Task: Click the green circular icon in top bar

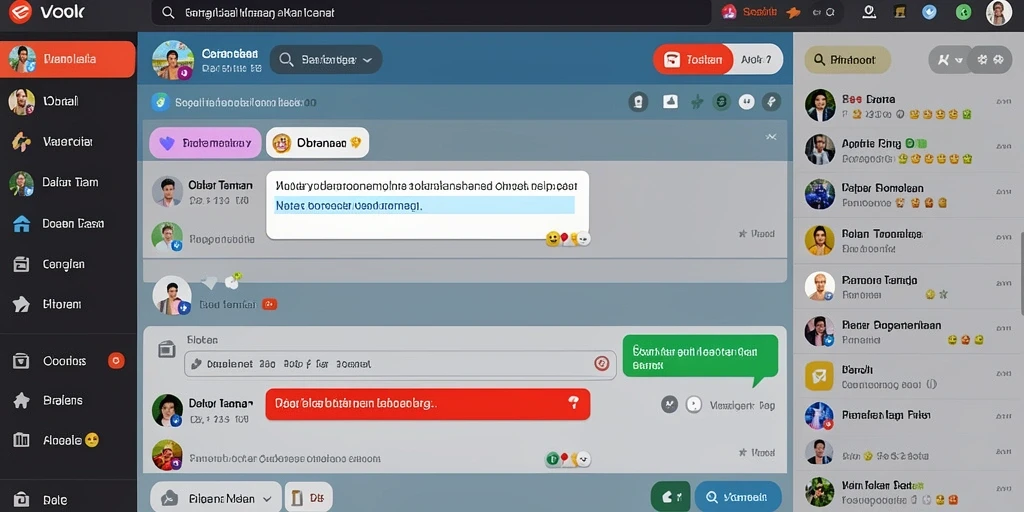Action: coord(963,12)
